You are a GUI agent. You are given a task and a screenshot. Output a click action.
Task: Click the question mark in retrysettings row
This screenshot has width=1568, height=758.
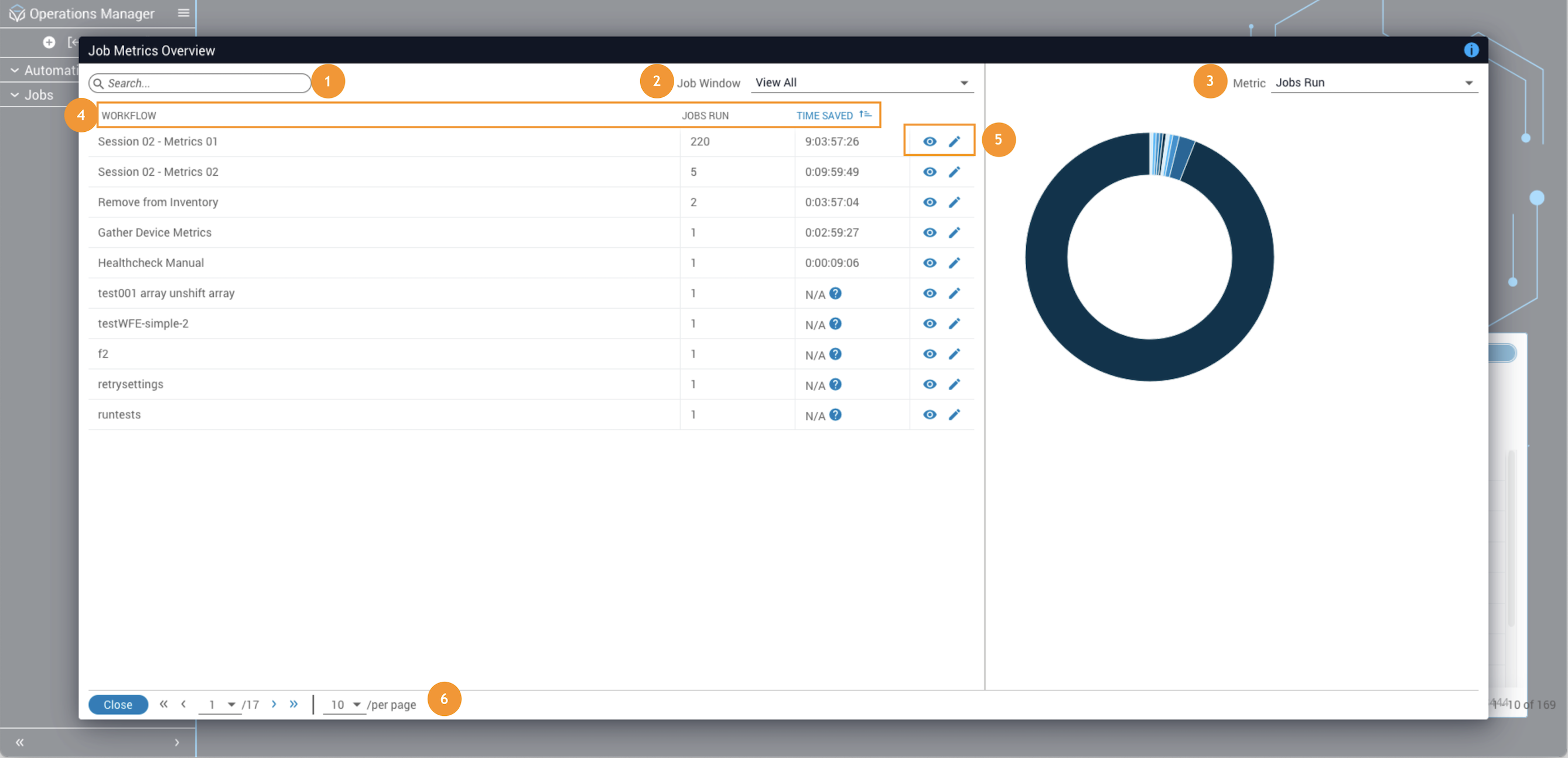835,384
